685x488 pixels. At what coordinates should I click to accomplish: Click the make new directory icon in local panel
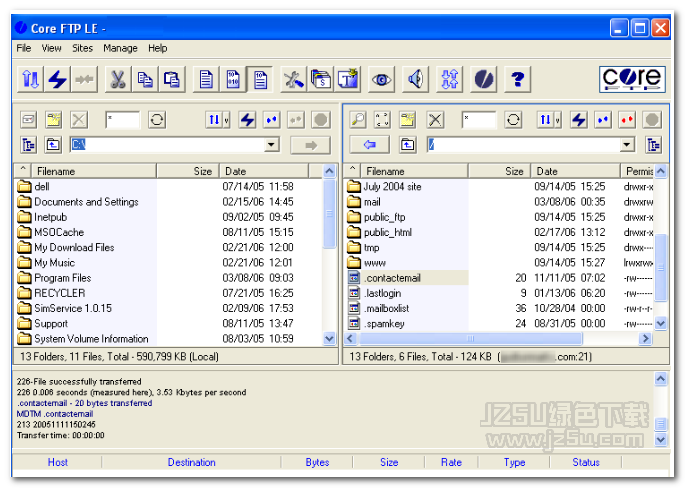point(54,120)
